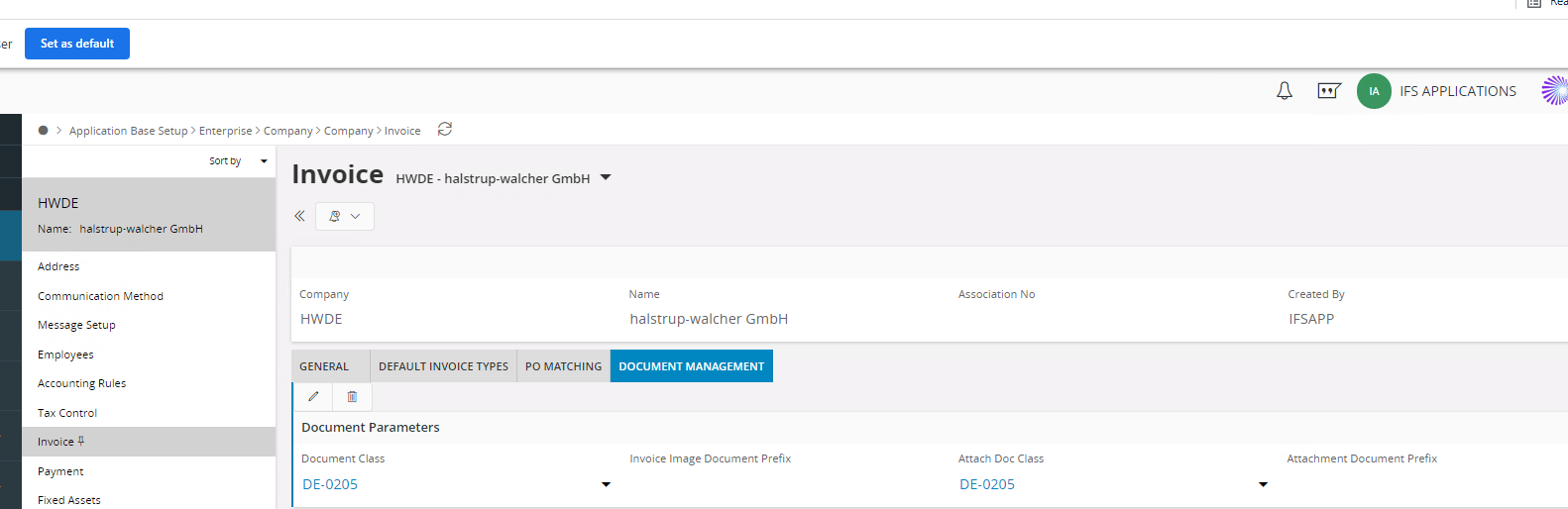This screenshot has height=509, width=1568.
Task: Expand the Attach Doc Class dropdown
Action: pyautogui.click(x=1263, y=484)
